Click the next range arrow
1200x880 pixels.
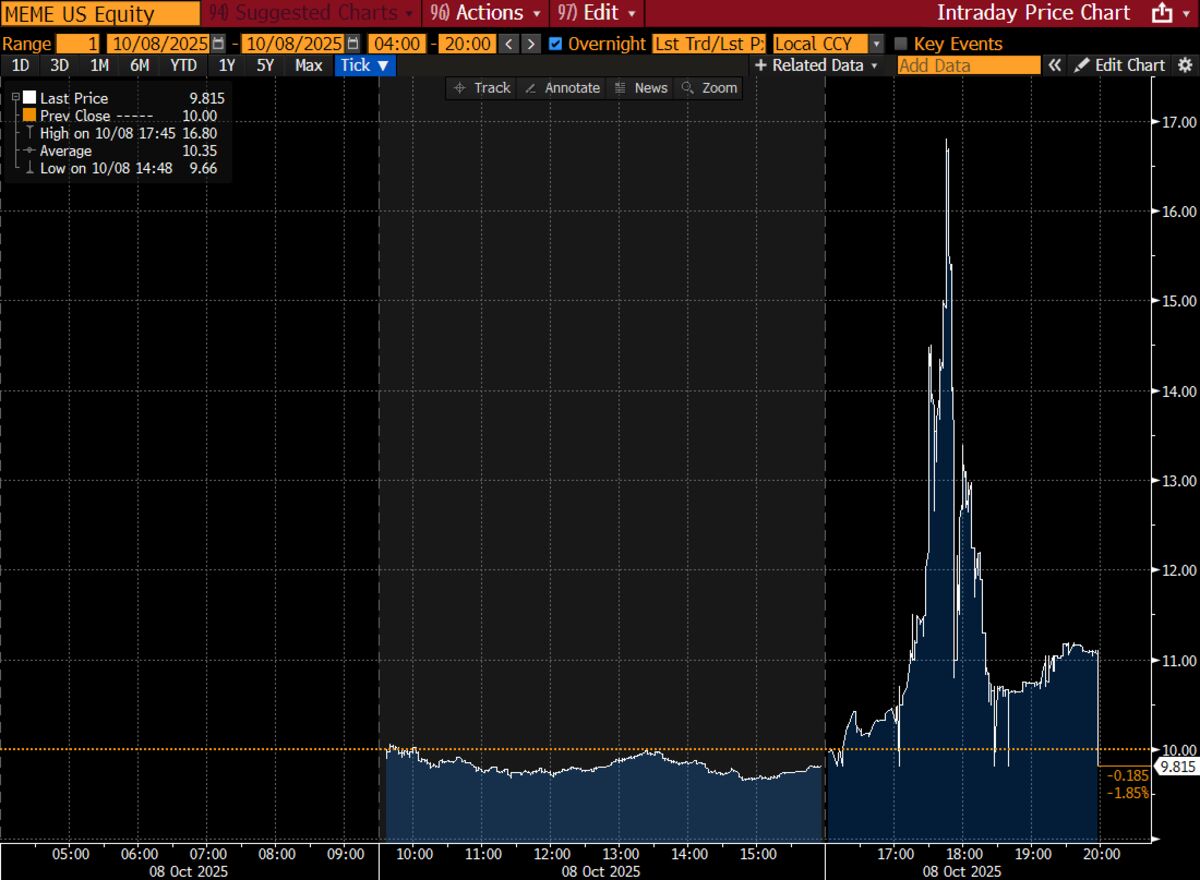(x=531, y=44)
